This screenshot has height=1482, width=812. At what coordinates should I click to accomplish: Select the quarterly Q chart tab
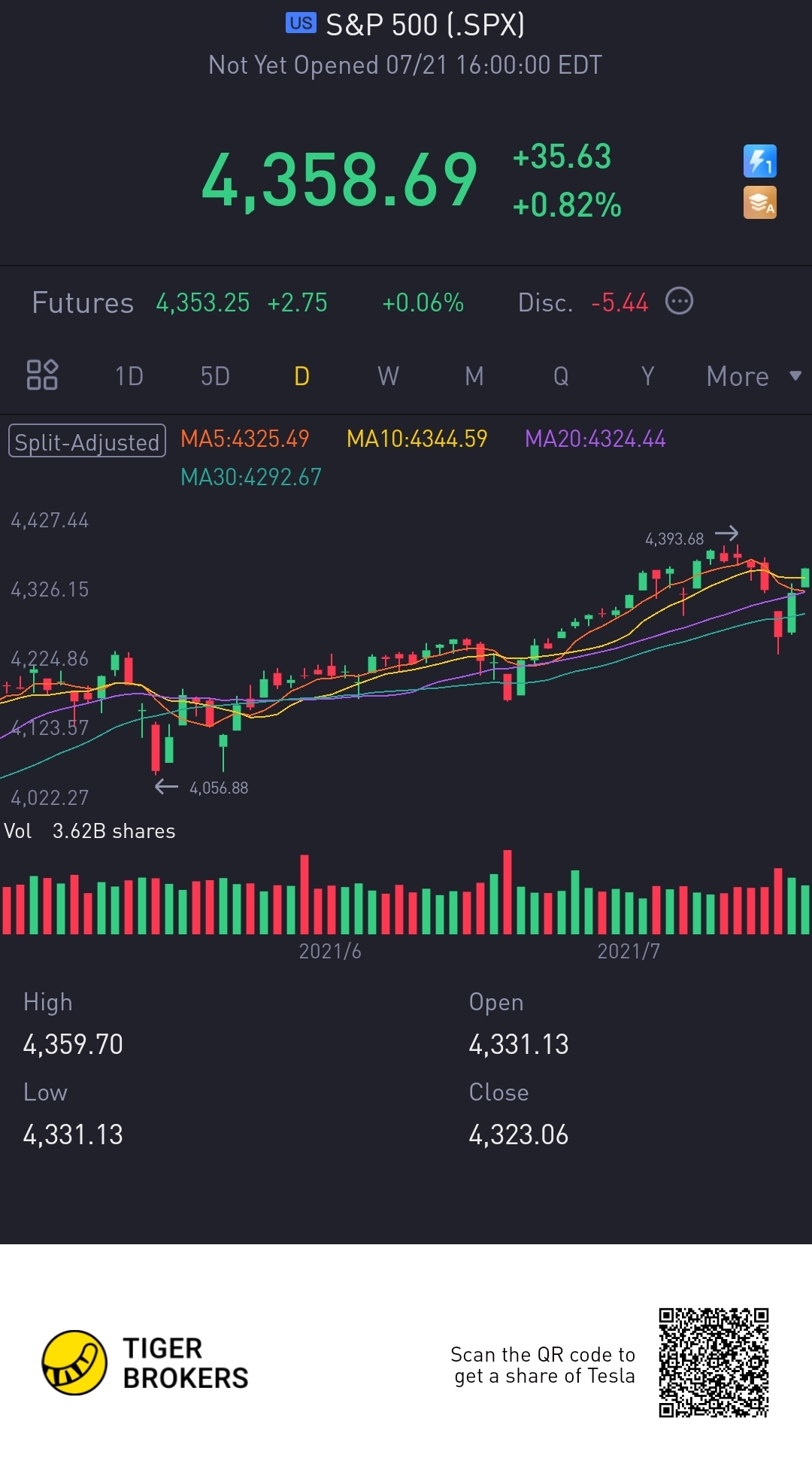(561, 376)
